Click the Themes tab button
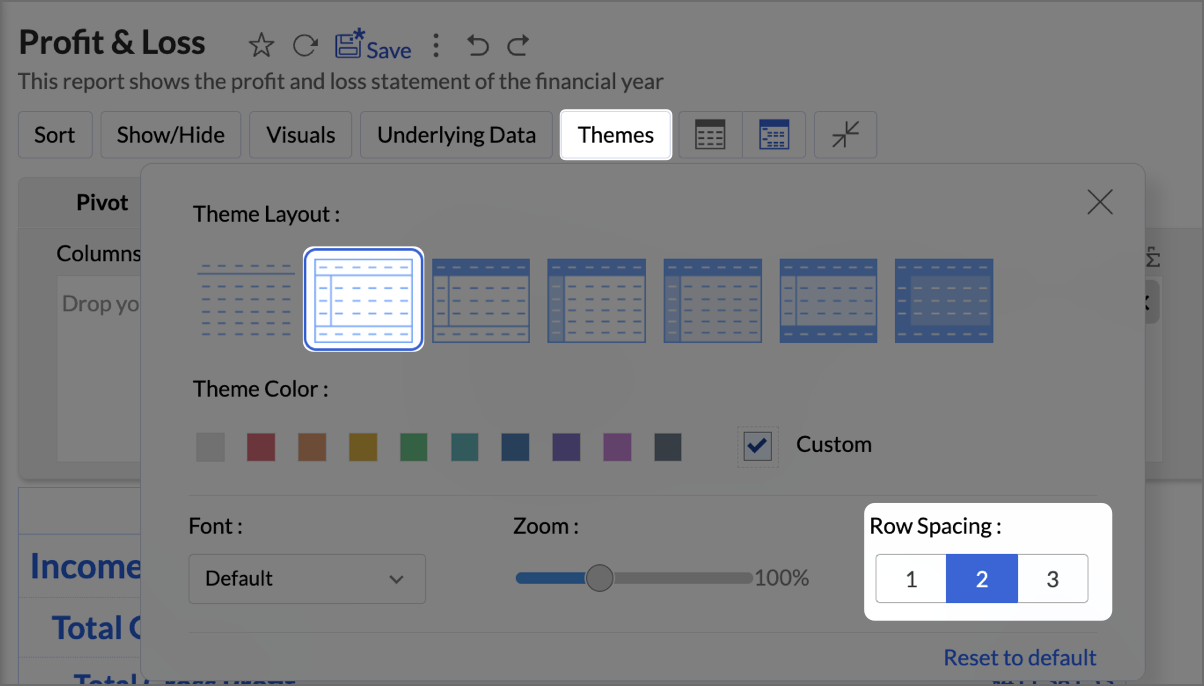The width and height of the screenshot is (1204, 686). click(x=616, y=135)
